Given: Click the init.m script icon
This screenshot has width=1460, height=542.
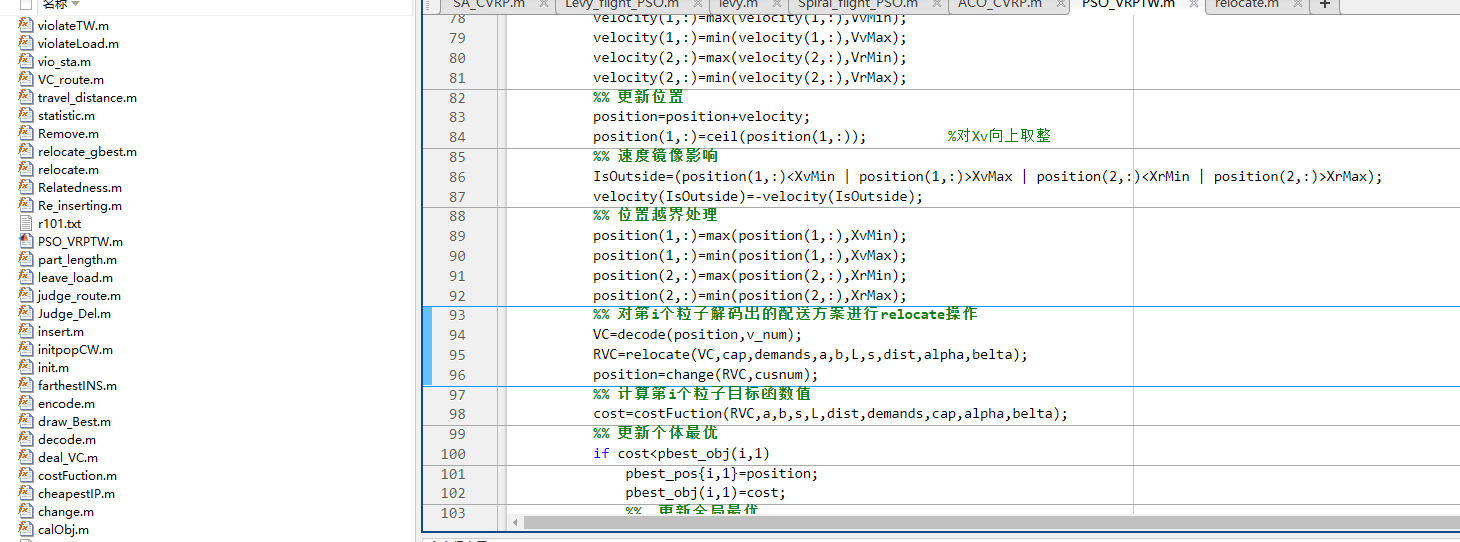Looking at the screenshot, I should pyautogui.click(x=27, y=368).
